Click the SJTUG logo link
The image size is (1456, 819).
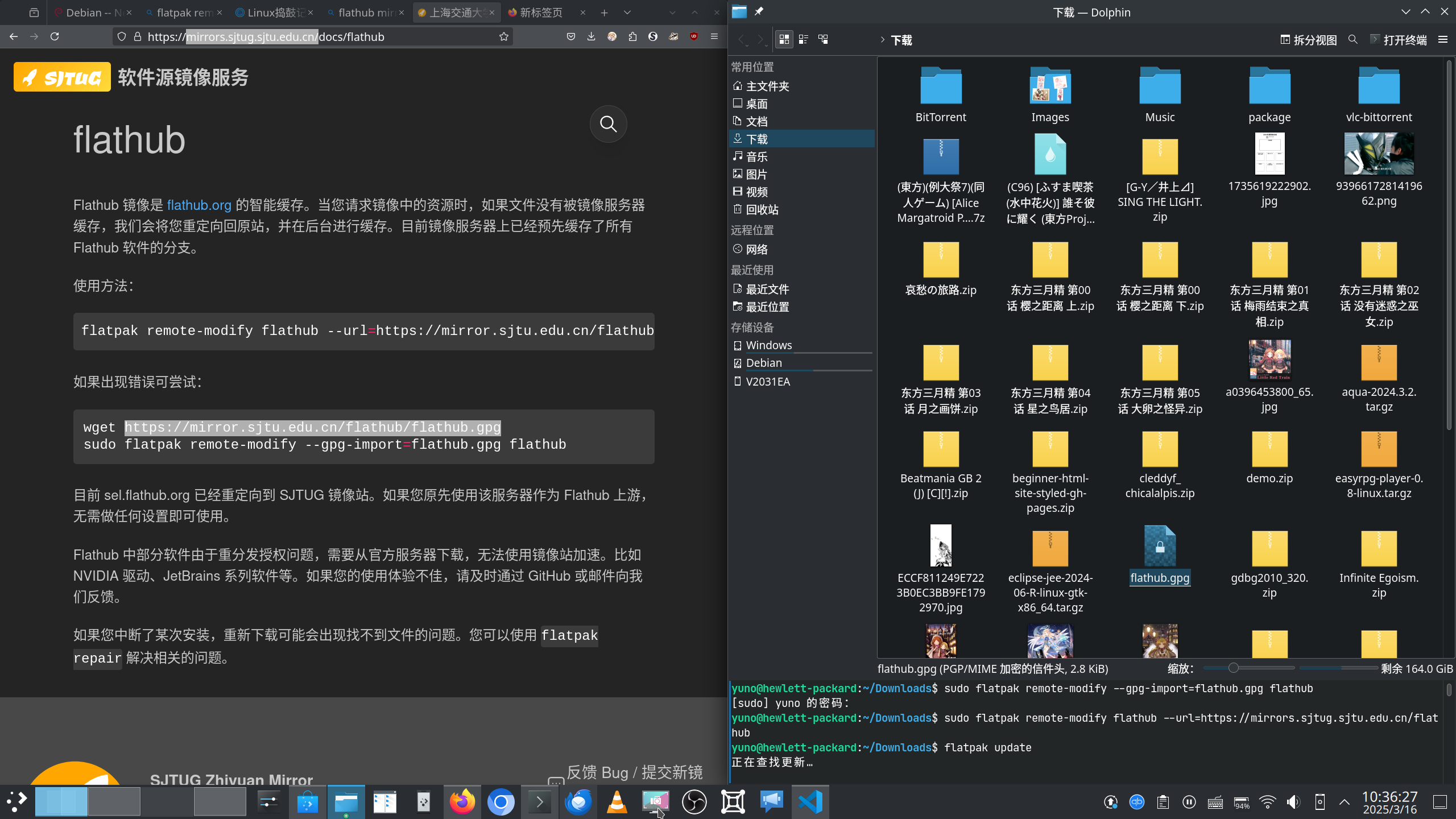coord(62,77)
